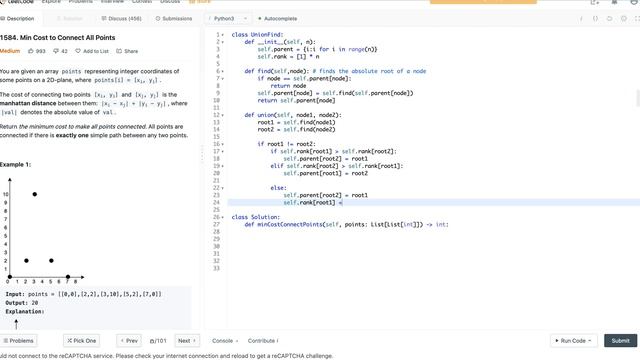The height and width of the screenshot is (360, 640).
Task: Click the Contribute link
Action: (263, 341)
